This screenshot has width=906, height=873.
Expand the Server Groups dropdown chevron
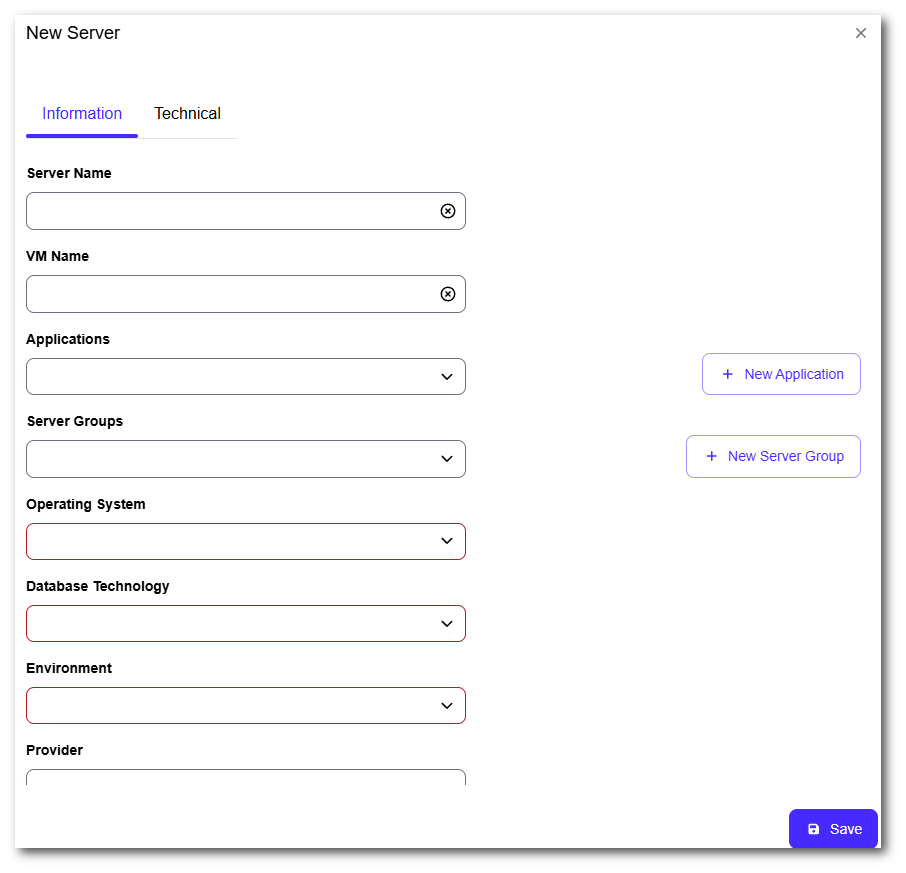click(x=447, y=459)
